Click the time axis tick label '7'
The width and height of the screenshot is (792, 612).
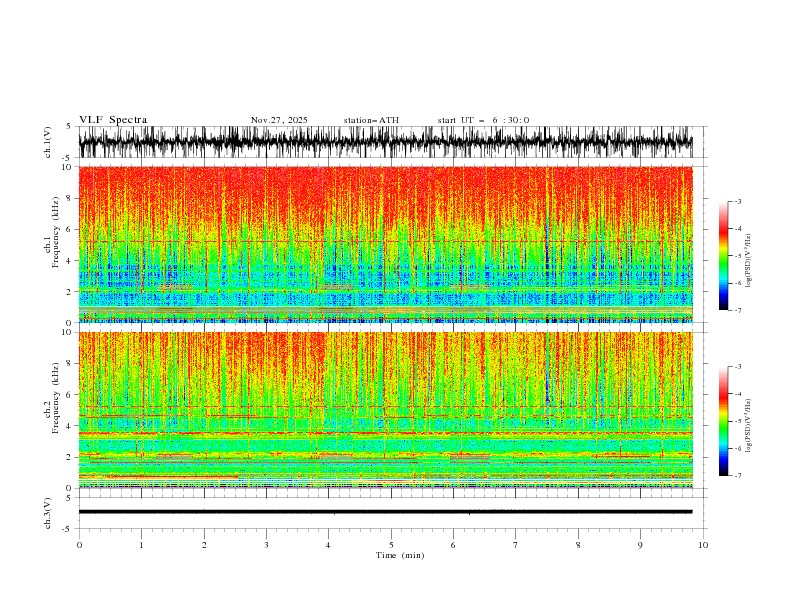[x=516, y=545]
